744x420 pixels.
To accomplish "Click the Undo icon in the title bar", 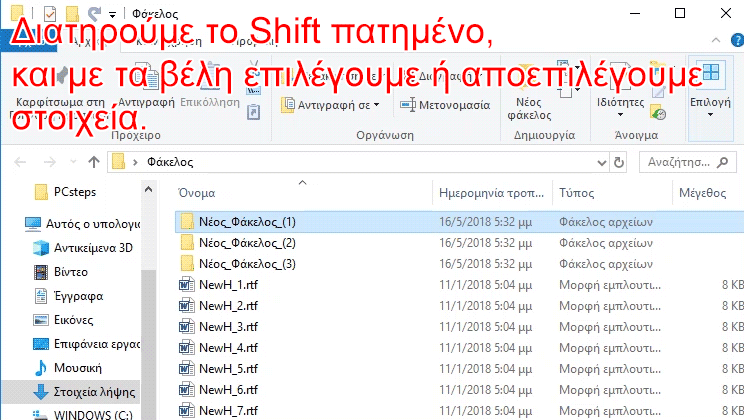I will click(x=94, y=14).
